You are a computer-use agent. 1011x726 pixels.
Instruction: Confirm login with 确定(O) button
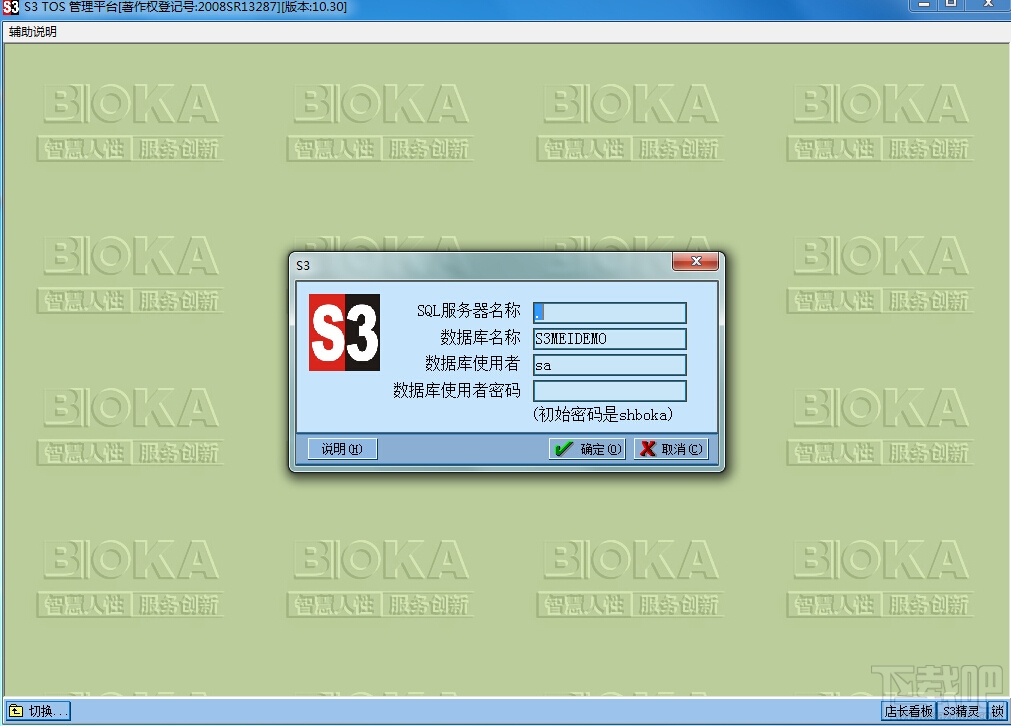pos(587,449)
